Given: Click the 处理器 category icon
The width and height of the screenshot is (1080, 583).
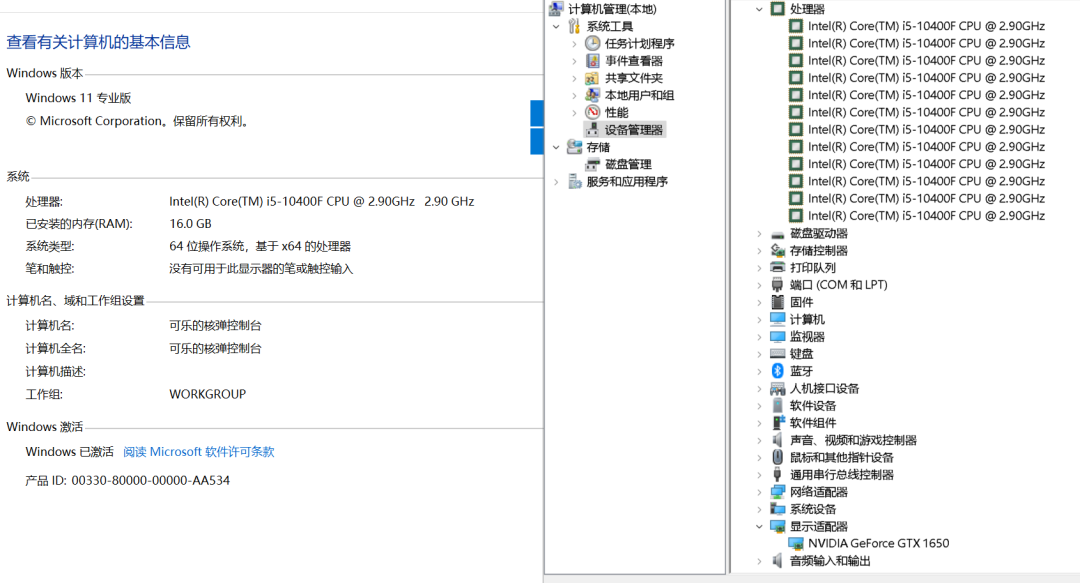Looking at the screenshot, I should pos(778,9).
